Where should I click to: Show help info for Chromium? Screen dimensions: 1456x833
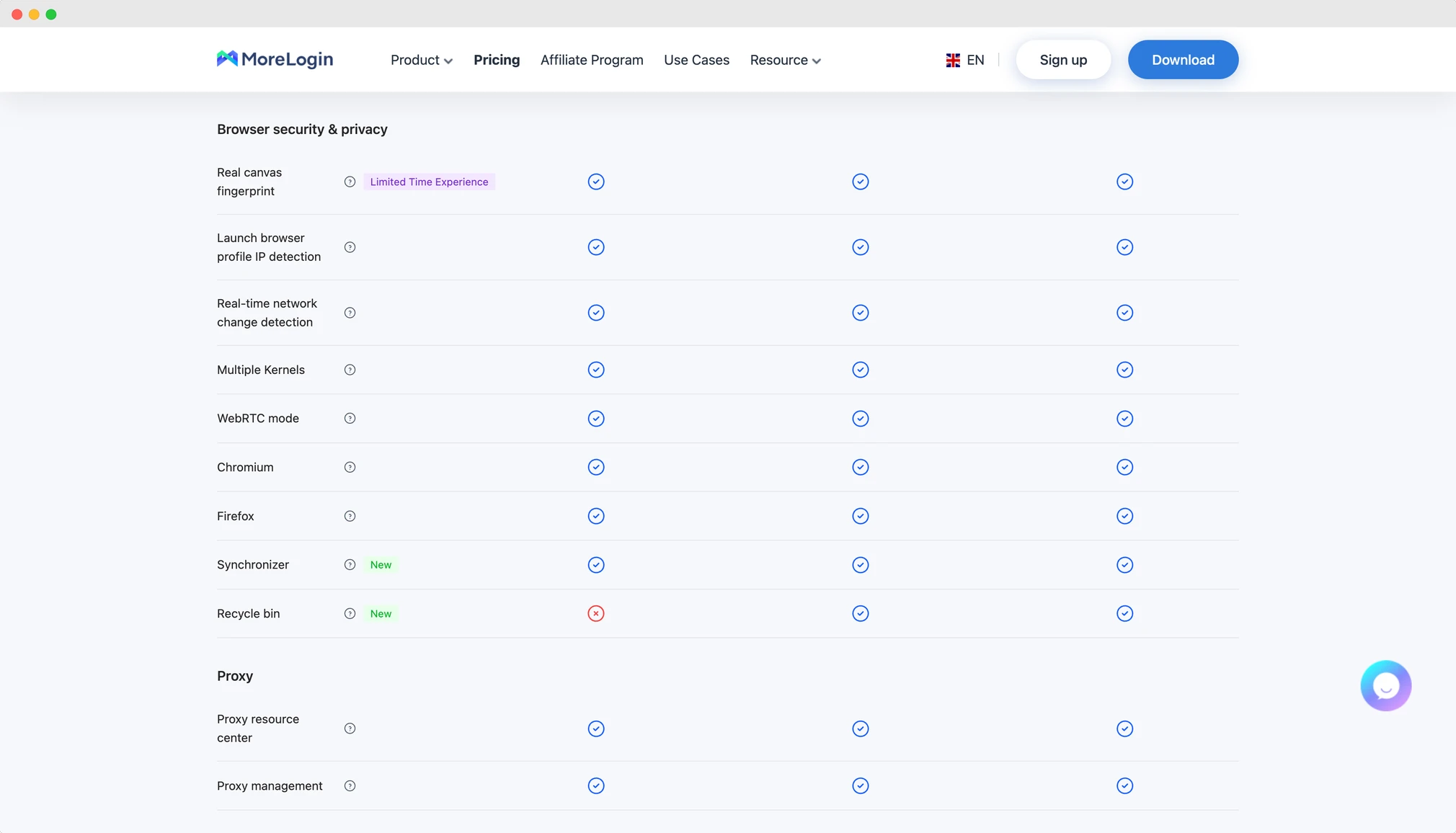(350, 467)
